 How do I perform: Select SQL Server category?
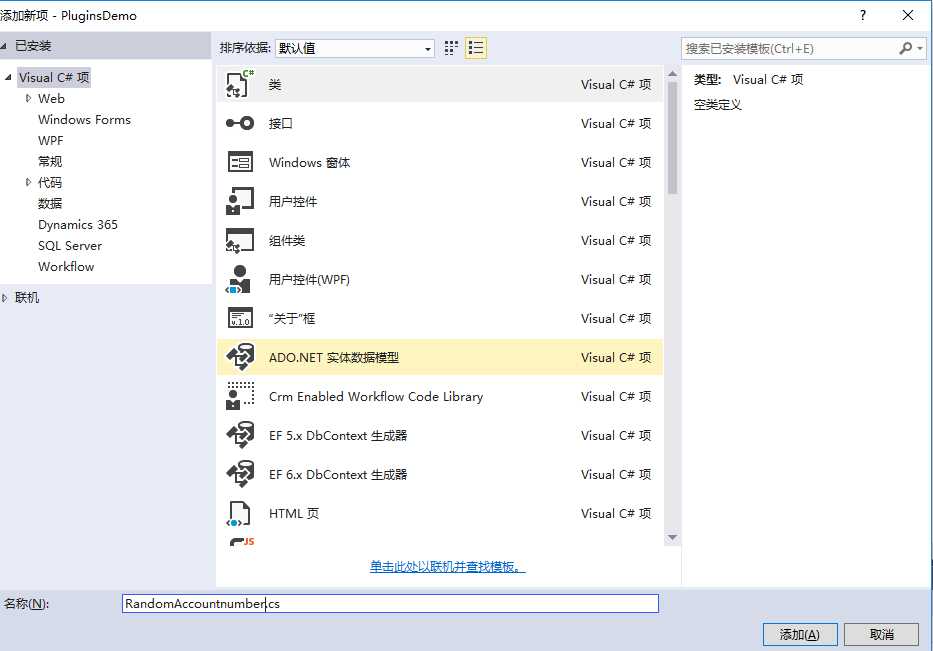coord(70,246)
